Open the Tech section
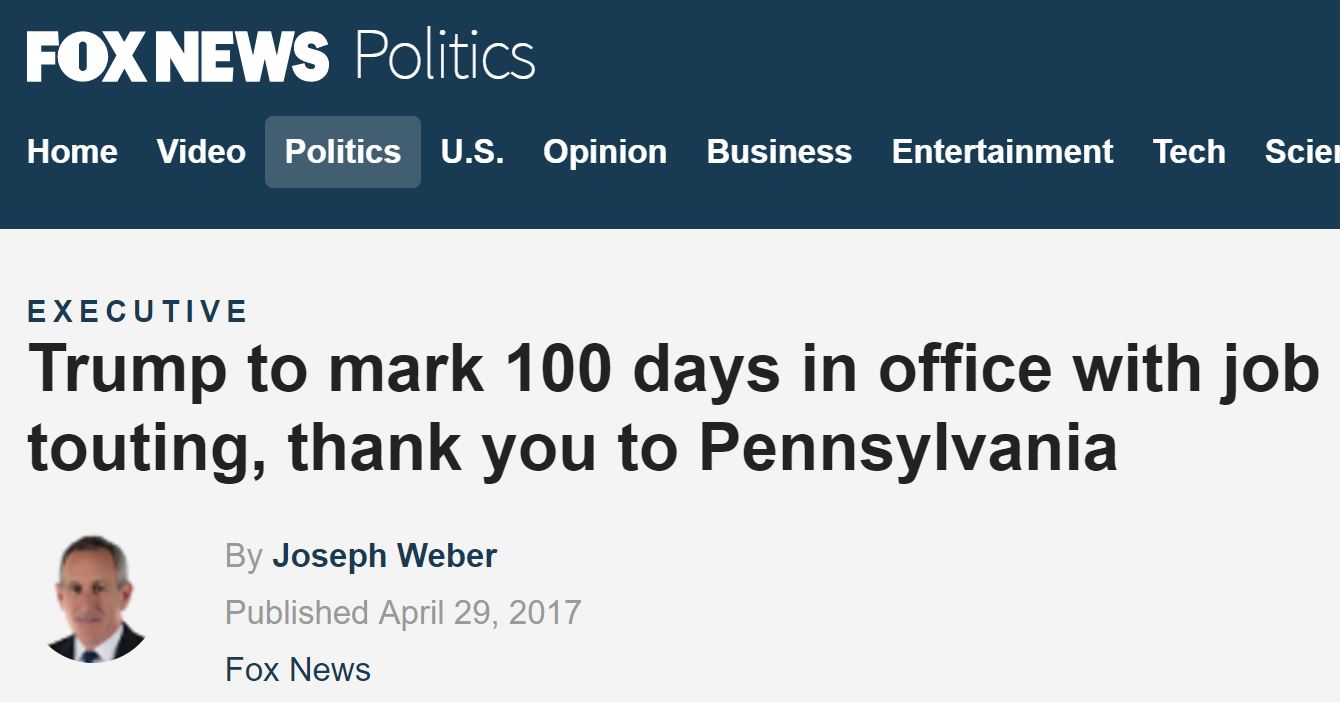Screen dimensions: 1340x702 1189,152
